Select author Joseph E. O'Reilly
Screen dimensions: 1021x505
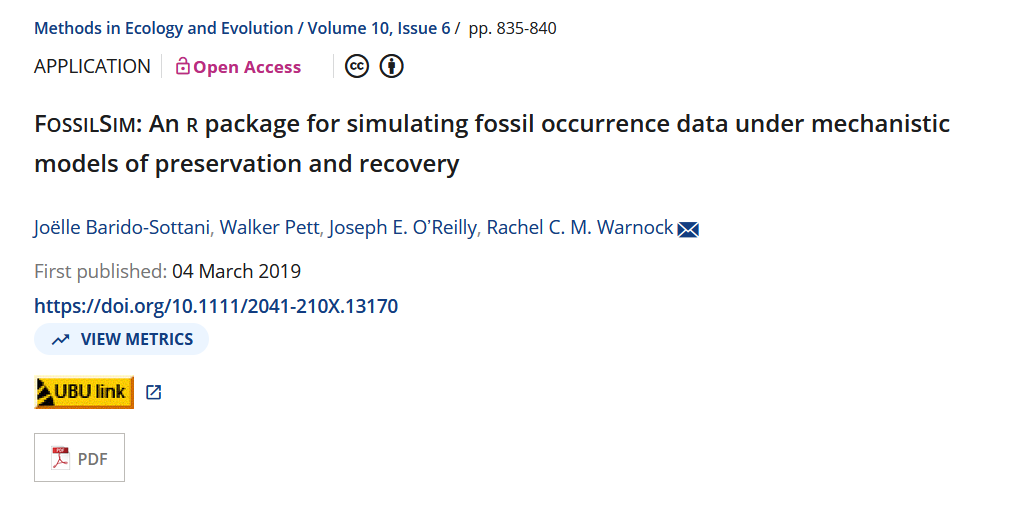[x=403, y=227]
